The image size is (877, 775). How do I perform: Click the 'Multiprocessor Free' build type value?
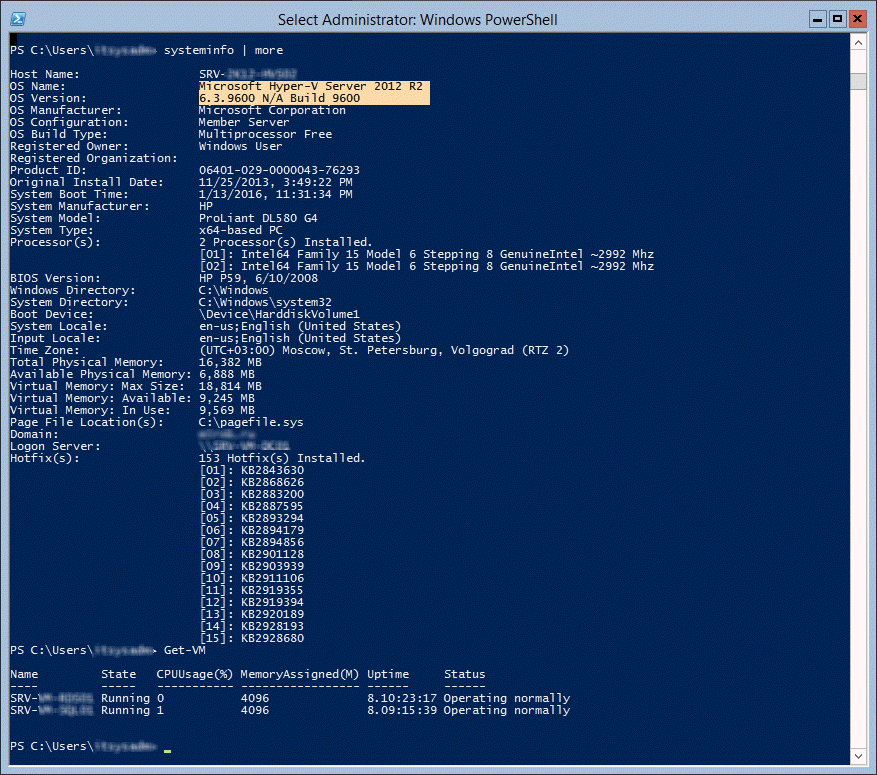(265, 134)
